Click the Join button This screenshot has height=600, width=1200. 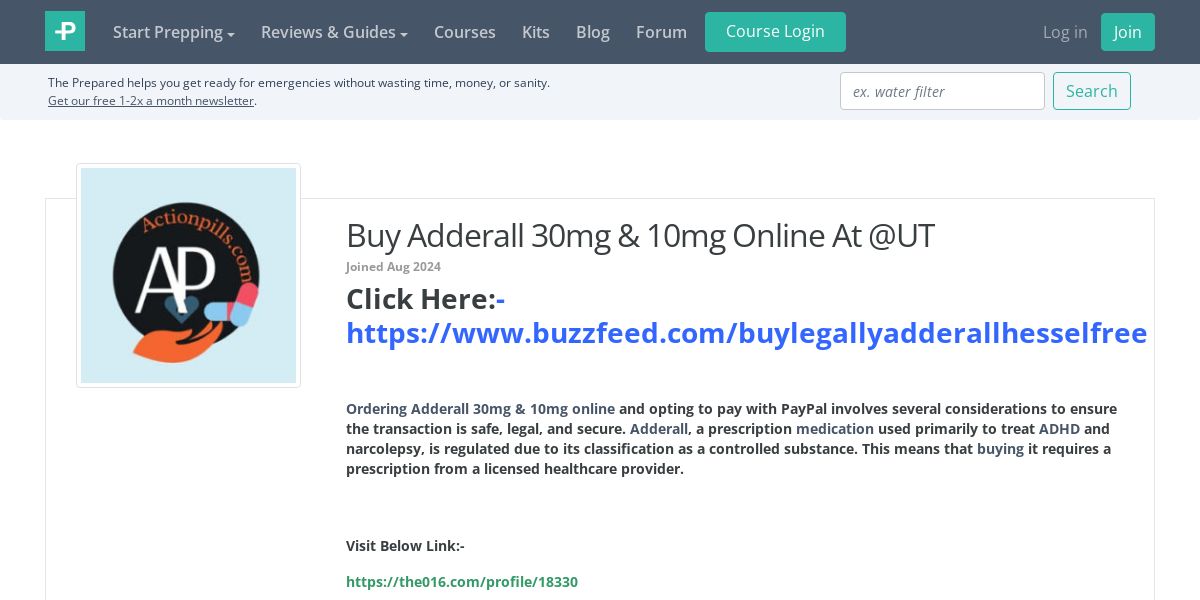1128,32
